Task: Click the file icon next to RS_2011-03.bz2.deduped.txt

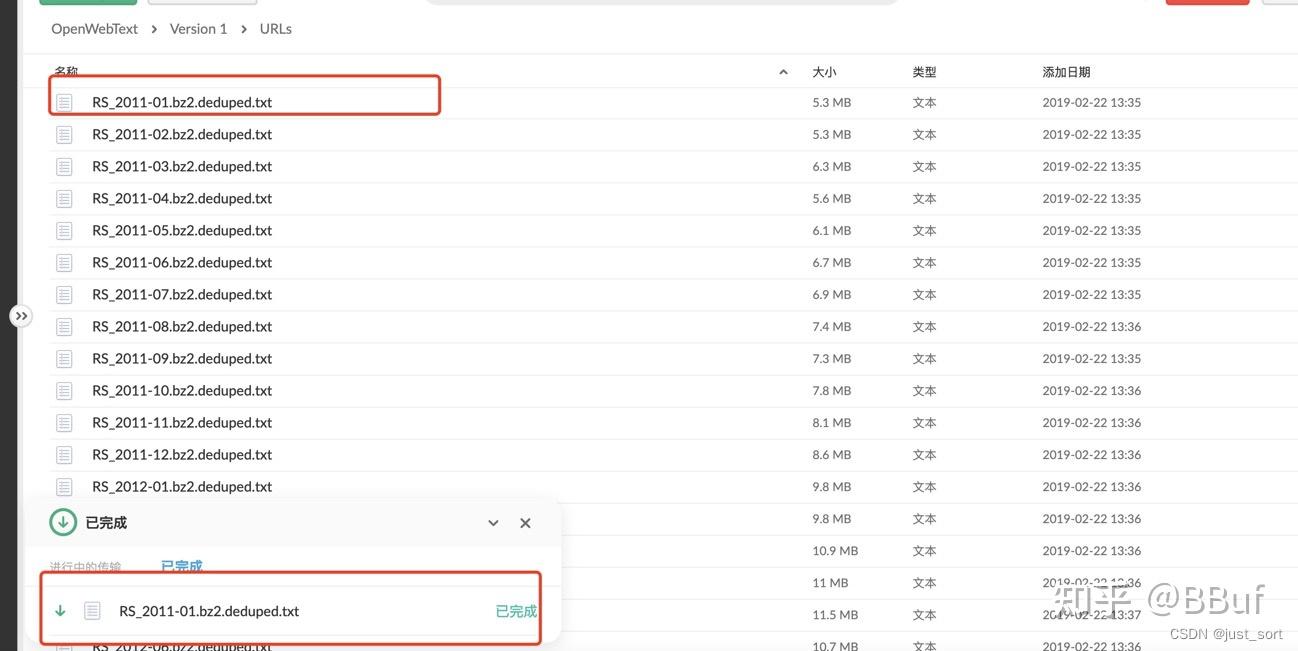Action: point(64,165)
